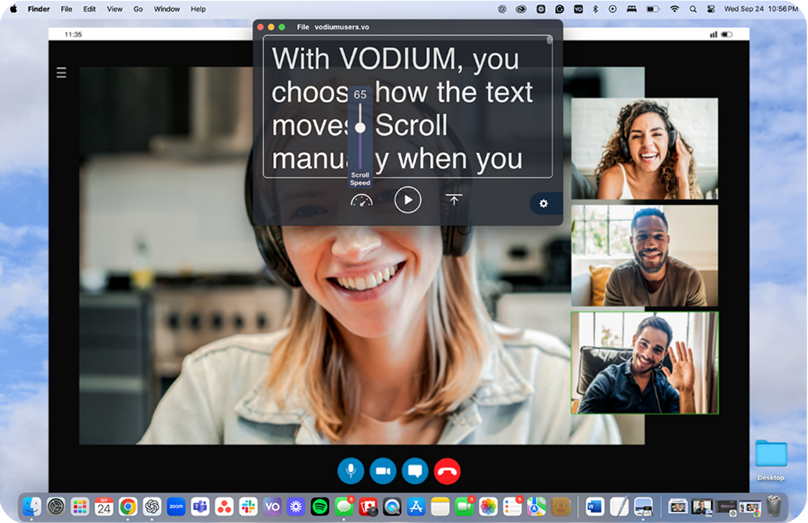The width and height of the screenshot is (808, 523).
Task: Open the Go menu
Action: (138, 9)
